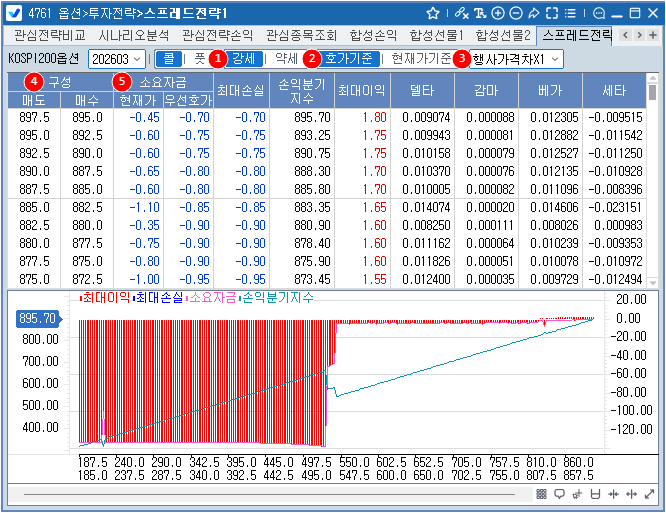Click the table's vertical scrollbar
Image resolution: width=666 pixels, height=513 pixels.
pos(652,180)
